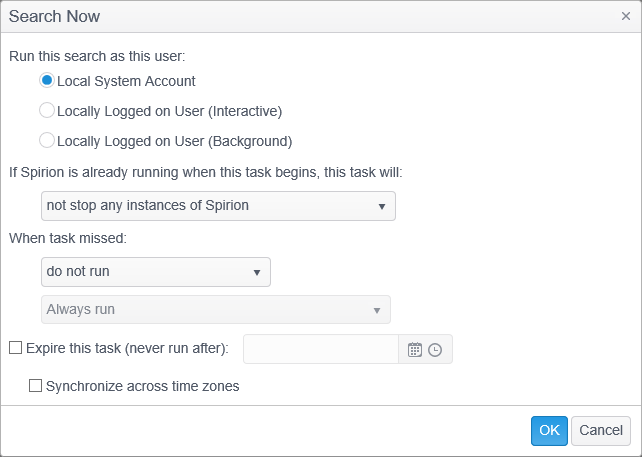Open the calendar date picker icon
This screenshot has width=642, height=457.
coord(414,349)
